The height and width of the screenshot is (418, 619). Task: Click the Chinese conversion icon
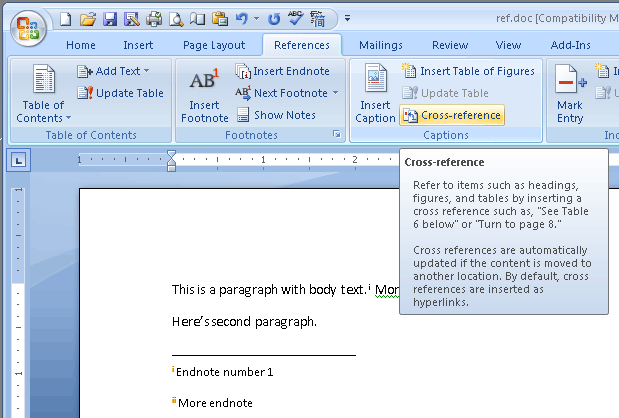tap(318, 19)
